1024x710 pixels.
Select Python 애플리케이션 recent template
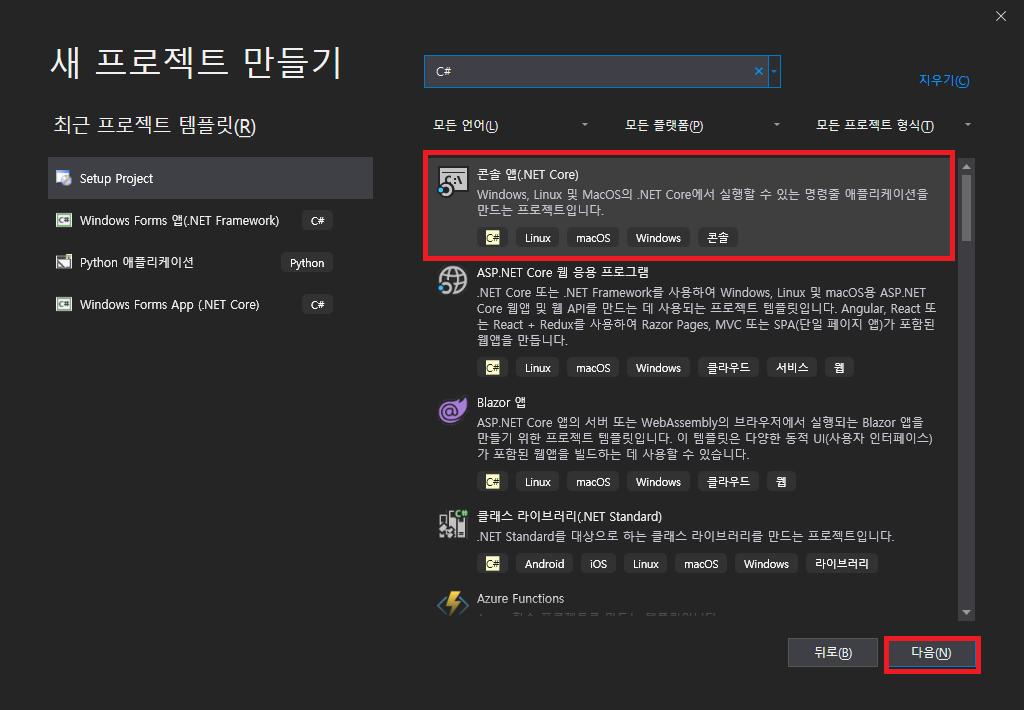click(x=210, y=263)
